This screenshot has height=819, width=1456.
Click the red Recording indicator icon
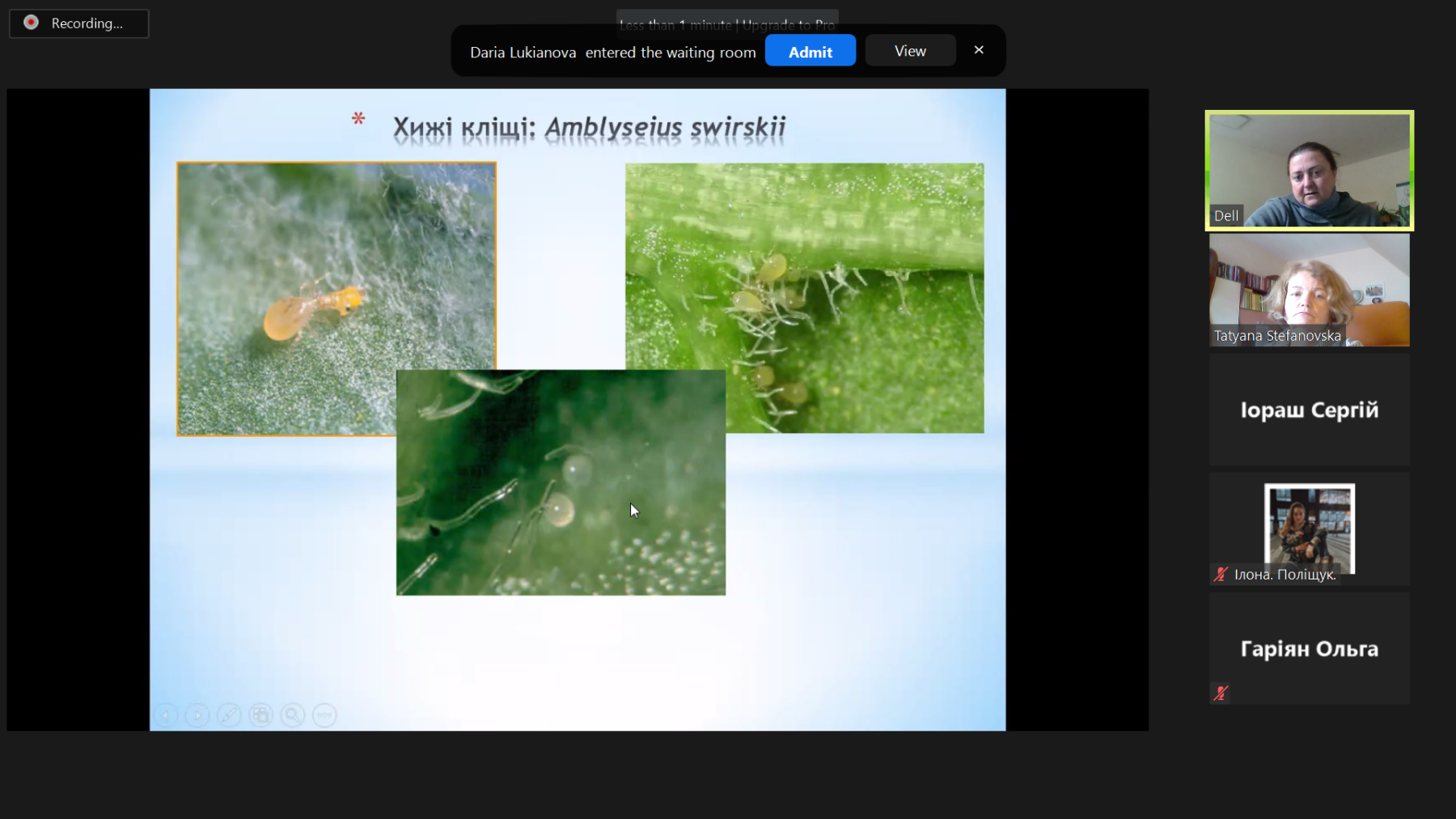31,23
